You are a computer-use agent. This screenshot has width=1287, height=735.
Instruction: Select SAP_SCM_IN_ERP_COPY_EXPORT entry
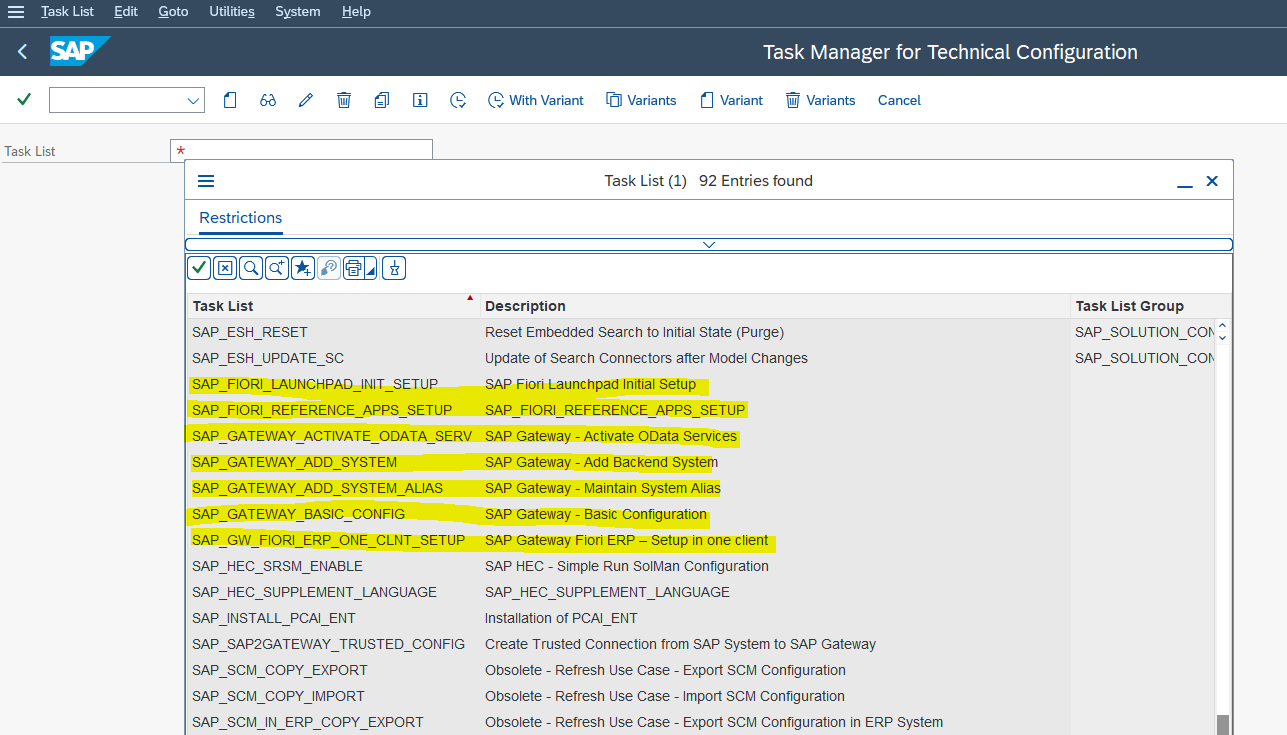pos(307,722)
